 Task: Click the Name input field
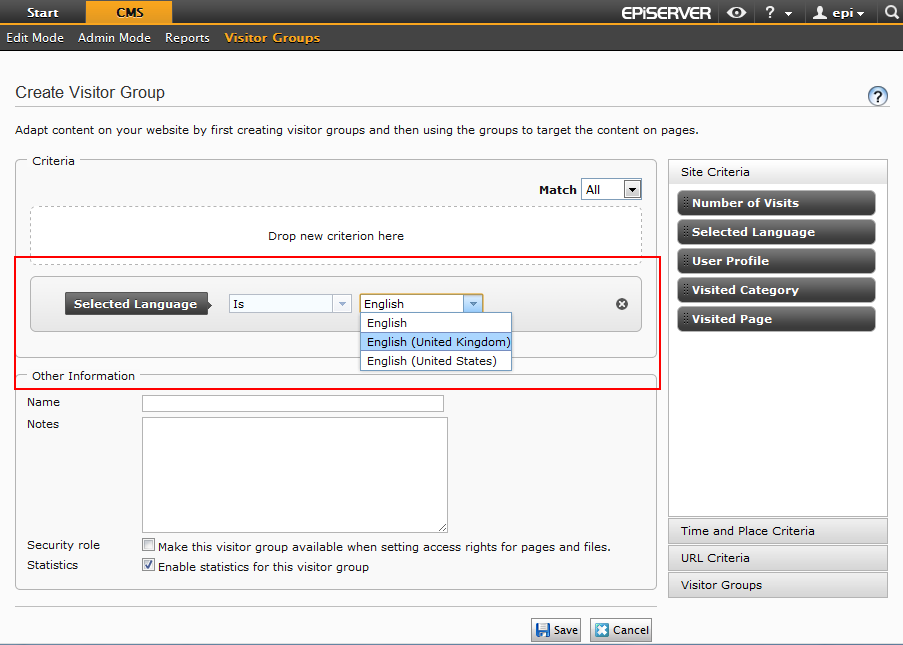[292, 403]
